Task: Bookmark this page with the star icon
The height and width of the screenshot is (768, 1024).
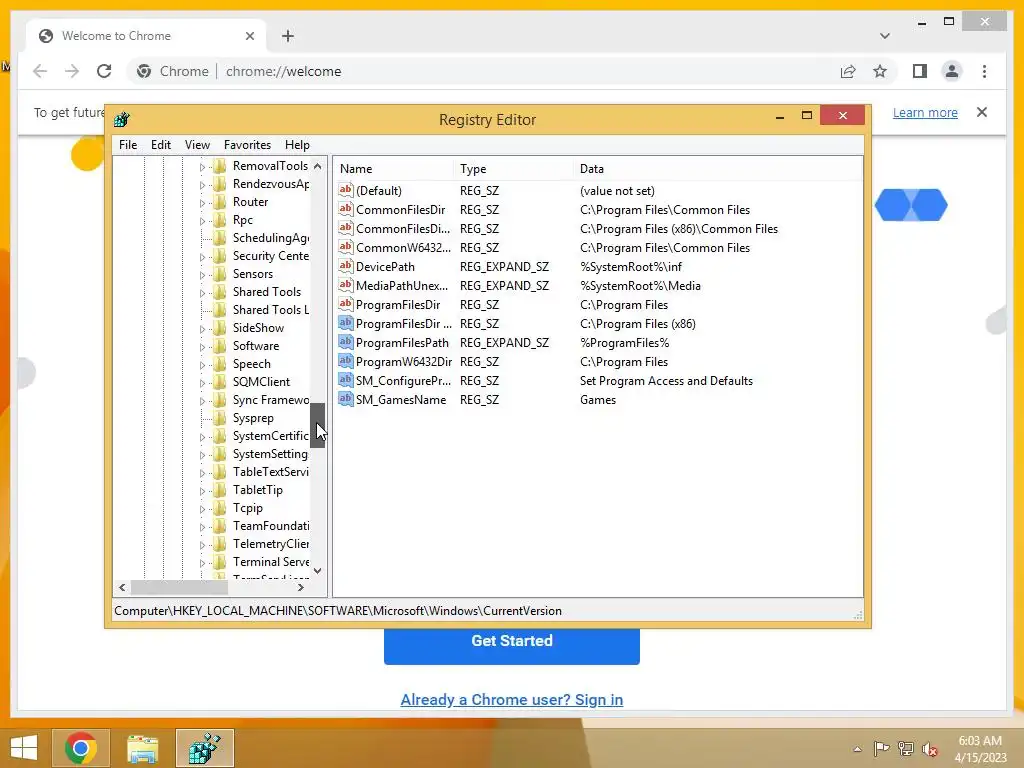Action: click(880, 71)
